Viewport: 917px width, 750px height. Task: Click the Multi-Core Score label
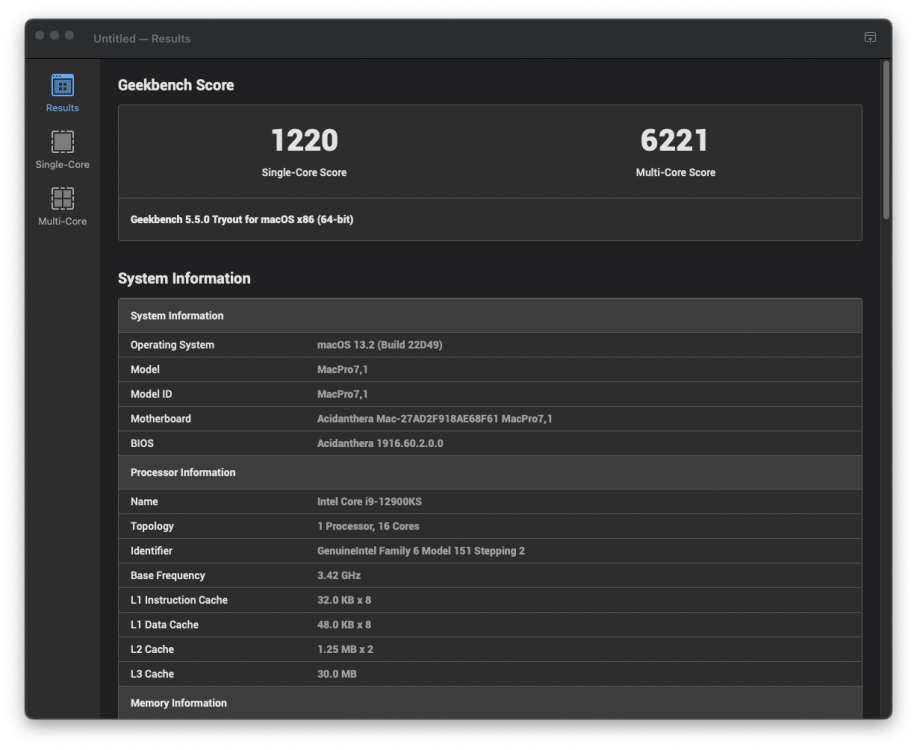tap(675, 173)
